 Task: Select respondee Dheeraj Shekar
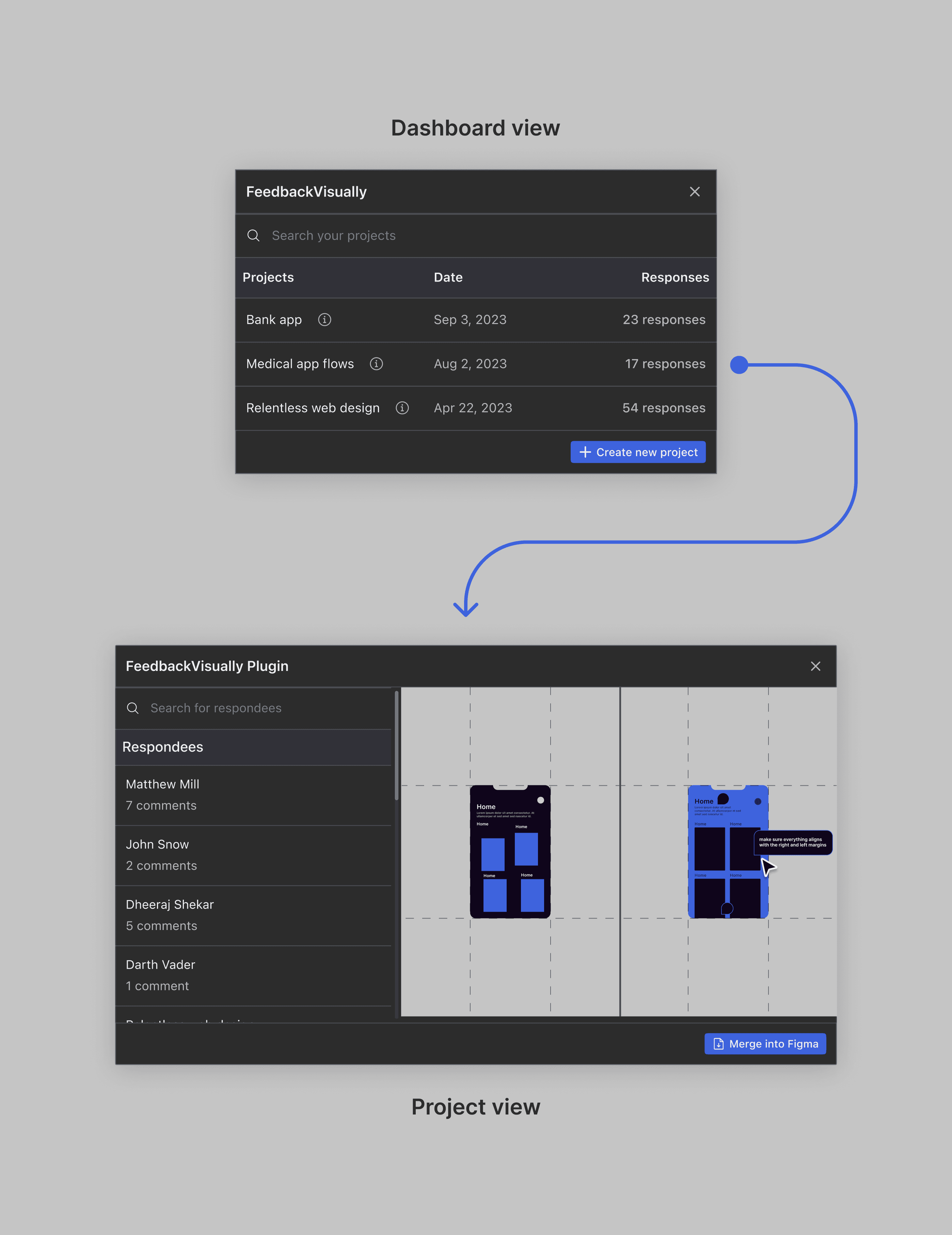[x=253, y=915]
